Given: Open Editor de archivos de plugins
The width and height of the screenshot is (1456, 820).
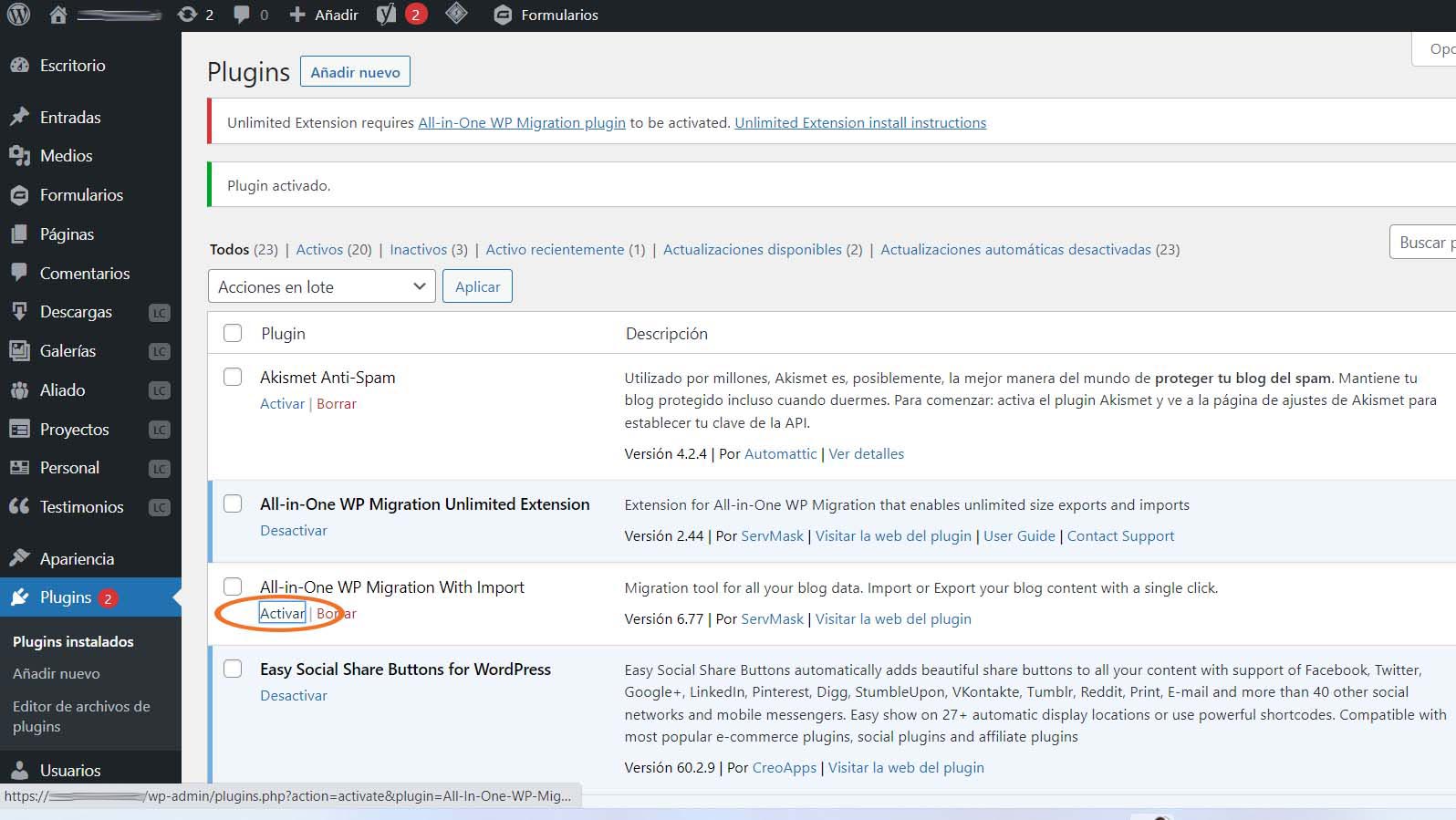Looking at the screenshot, I should coord(81,716).
